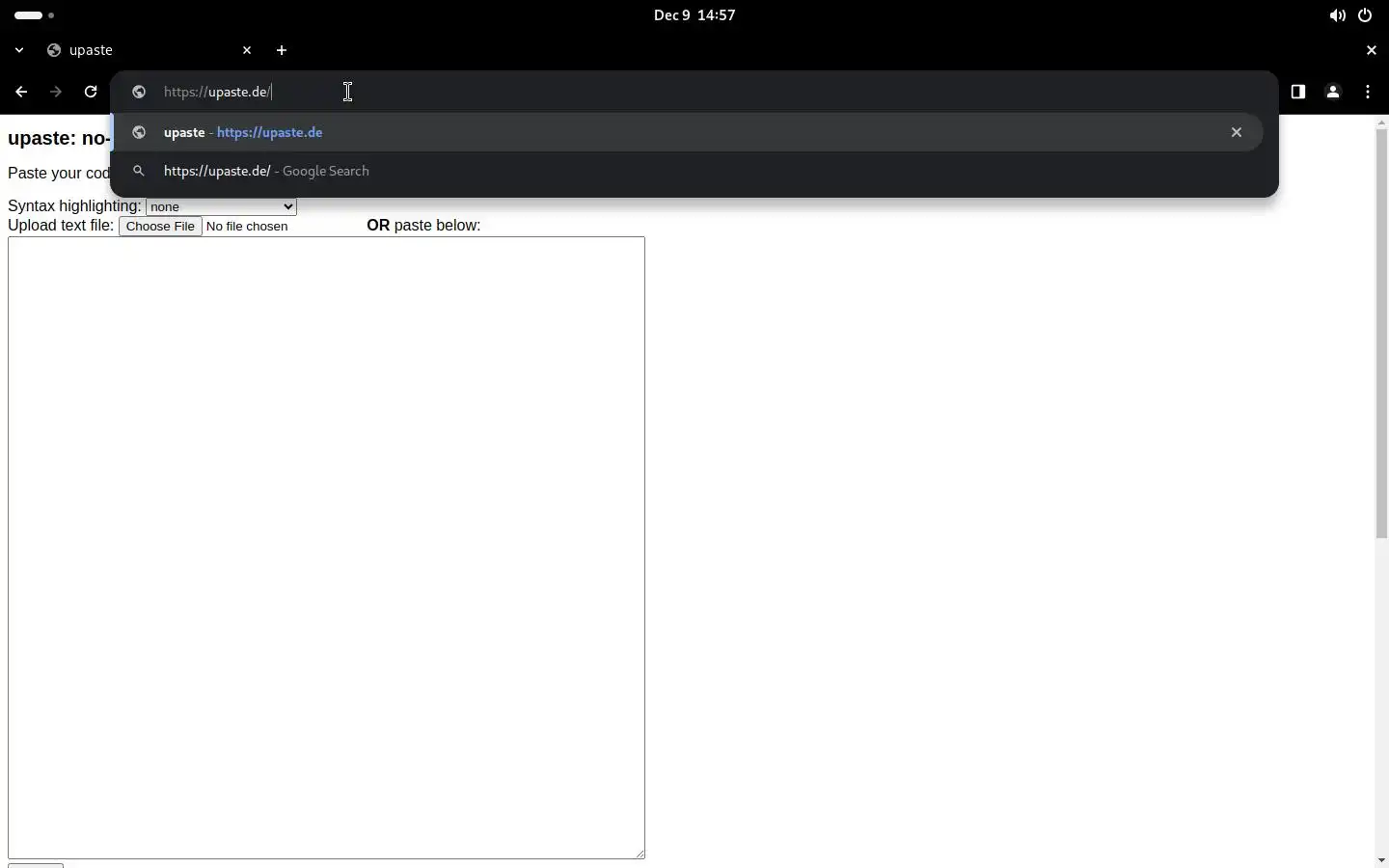Open the browser profile menu
Image resolution: width=1389 pixels, height=868 pixels.
pos(1334,92)
